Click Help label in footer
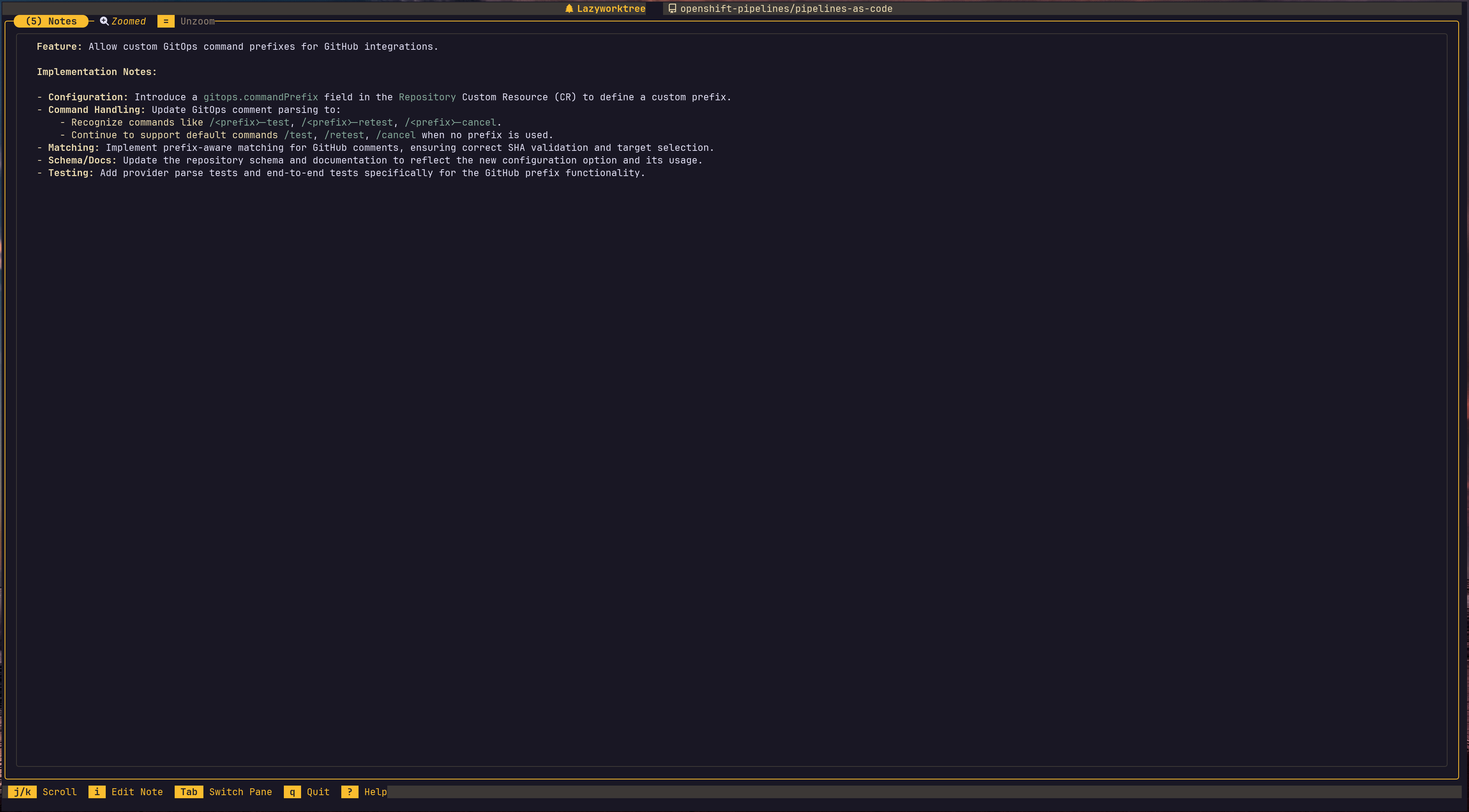 click(x=375, y=791)
